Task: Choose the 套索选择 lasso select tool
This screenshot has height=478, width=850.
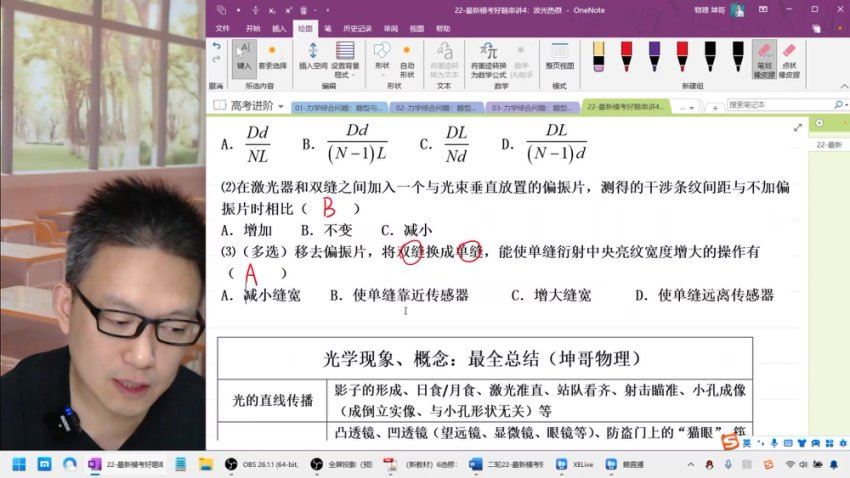Action: tap(272, 56)
